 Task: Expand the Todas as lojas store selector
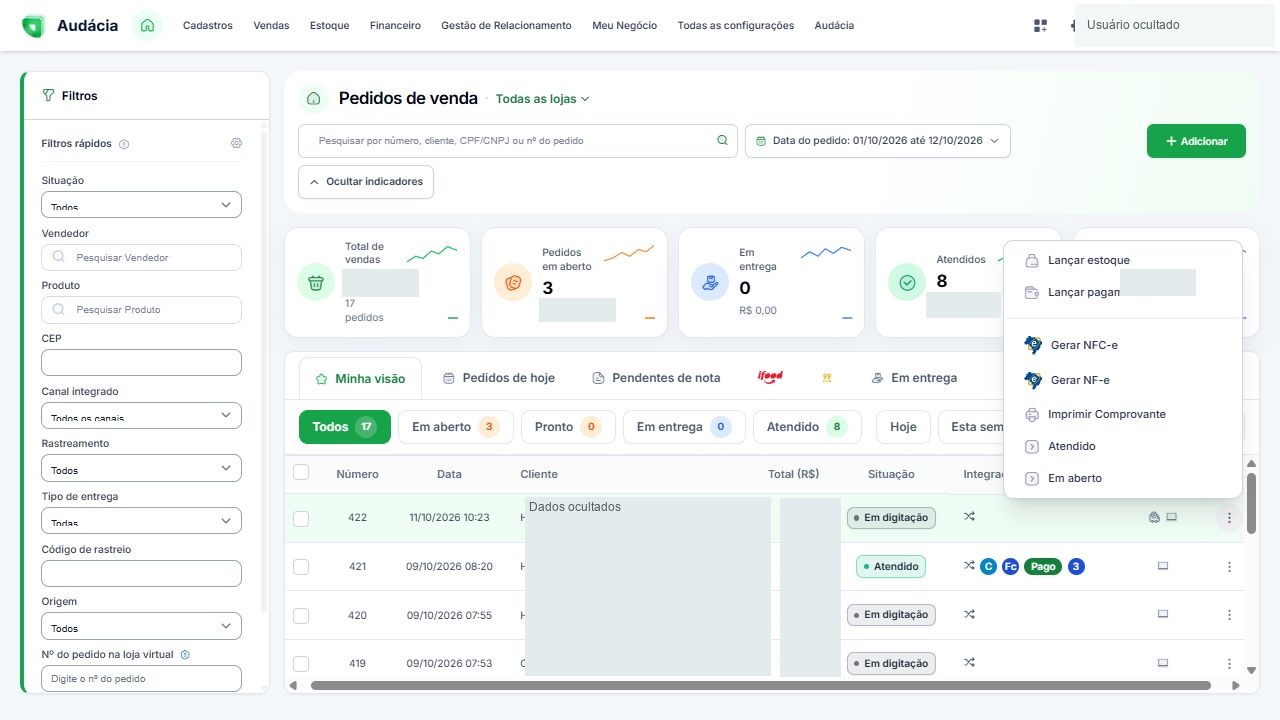tap(543, 99)
